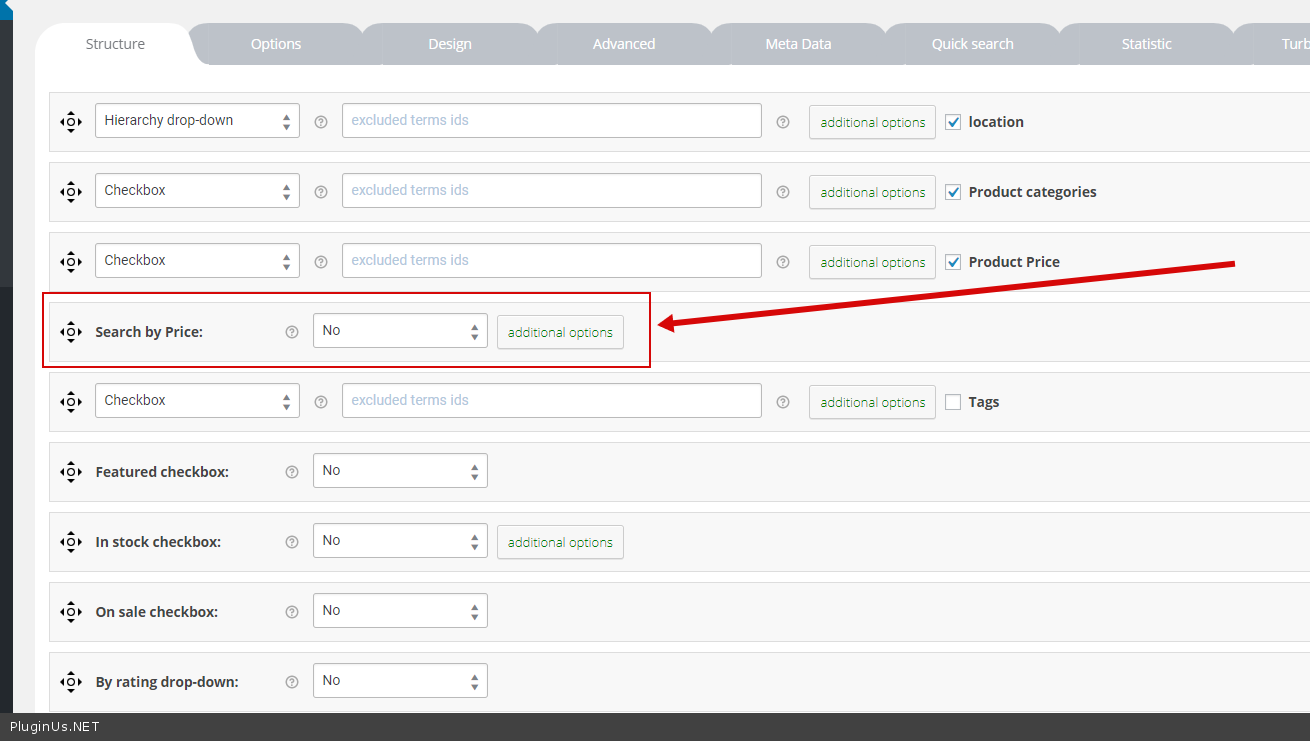Click drag handle beside Featured checkbox row

tap(70, 472)
